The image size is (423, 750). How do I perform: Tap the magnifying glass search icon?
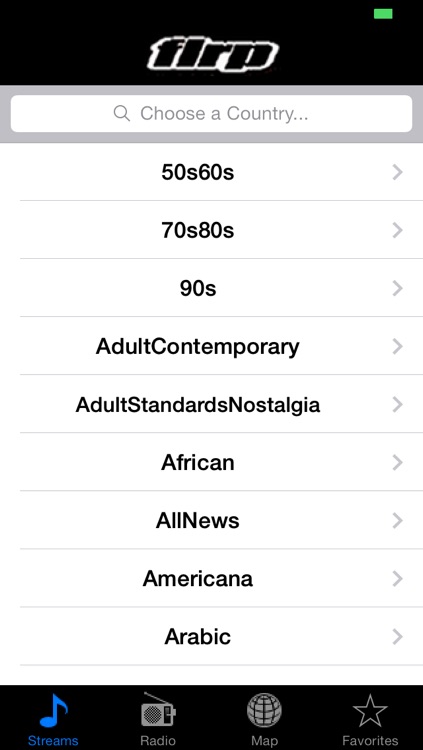tap(122, 113)
